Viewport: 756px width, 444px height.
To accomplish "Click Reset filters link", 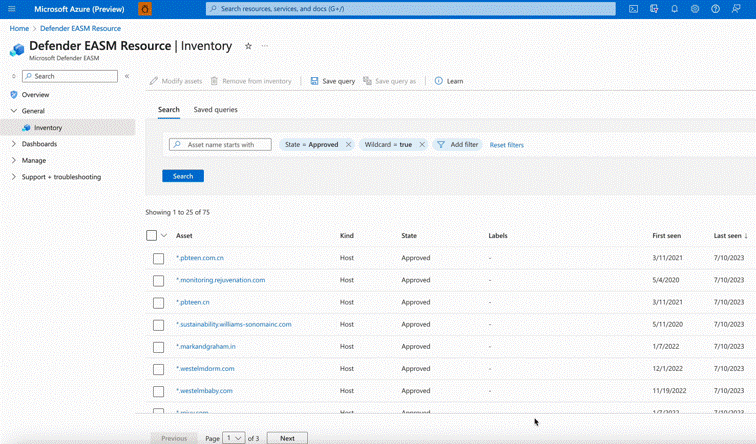I will [x=507, y=145].
